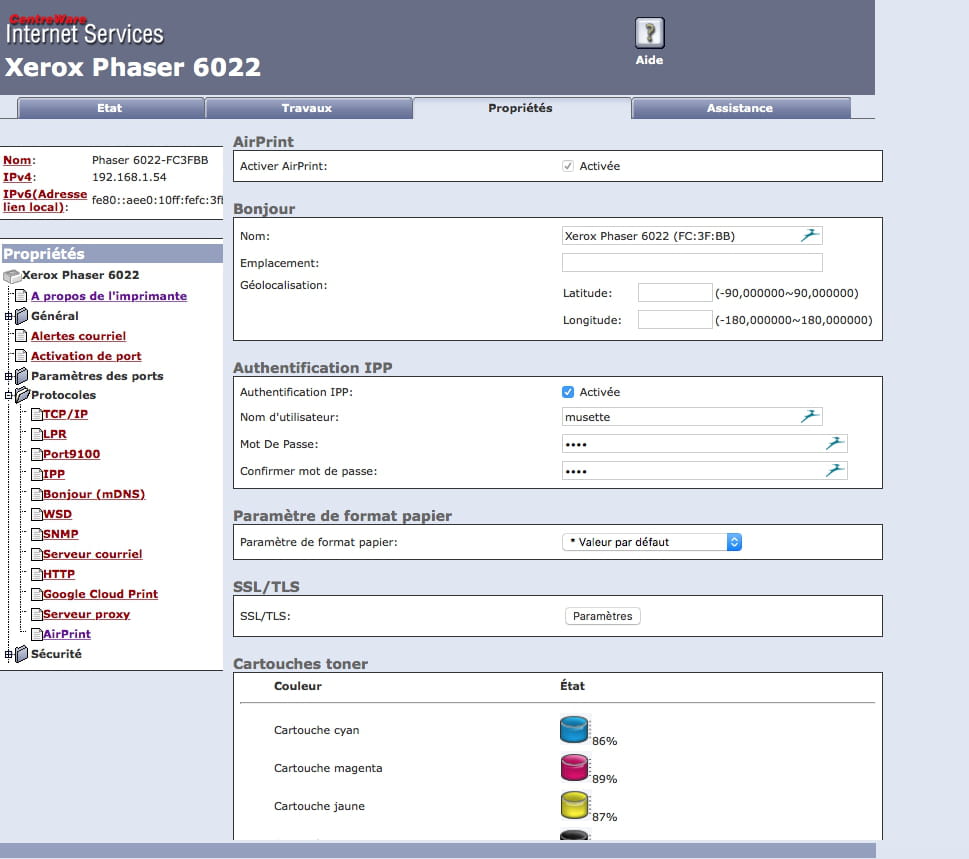Open the Paramètre de format papier dropdown
This screenshot has height=859, width=969.
click(652, 542)
